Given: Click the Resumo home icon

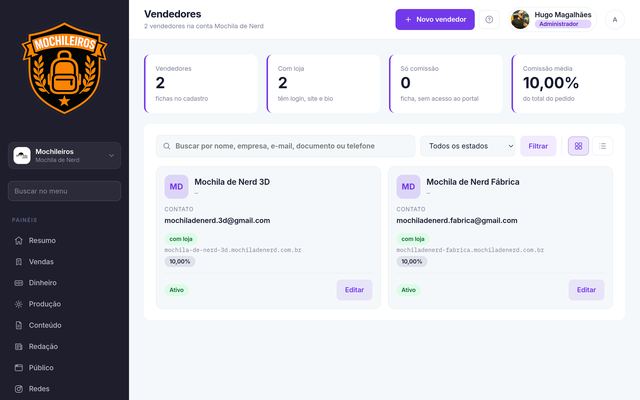Looking at the screenshot, I should (19, 240).
